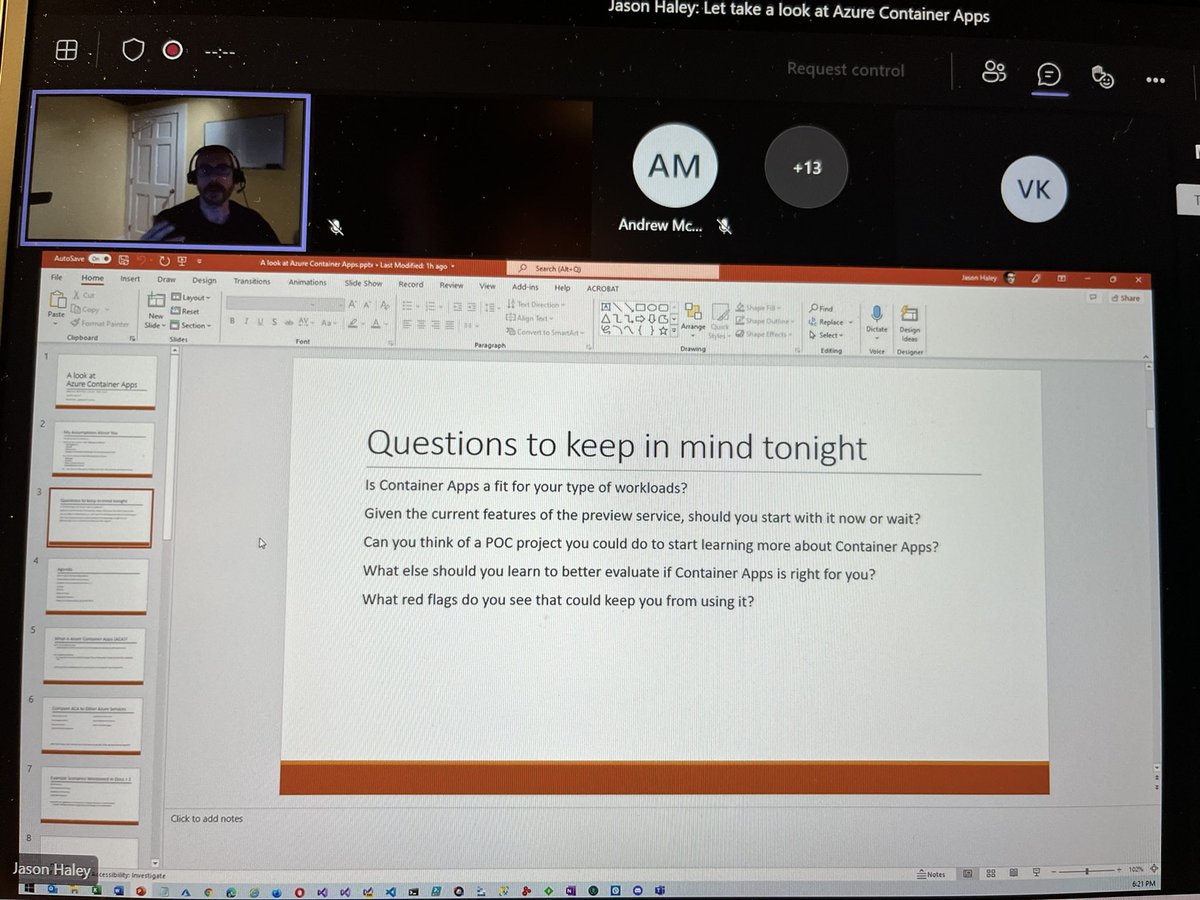The width and height of the screenshot is (1200, 900).
Task: Adjust the zoom slider in status bar
Action: click(x=1085, y=871)
